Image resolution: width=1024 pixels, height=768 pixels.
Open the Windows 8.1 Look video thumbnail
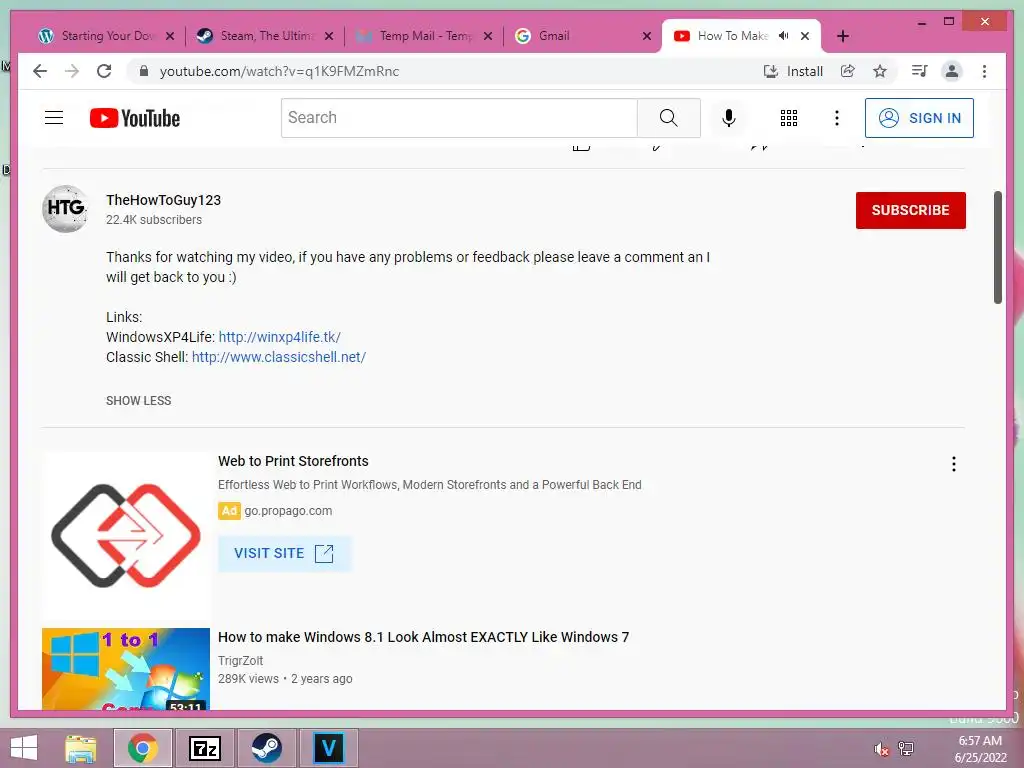[126, 669]
